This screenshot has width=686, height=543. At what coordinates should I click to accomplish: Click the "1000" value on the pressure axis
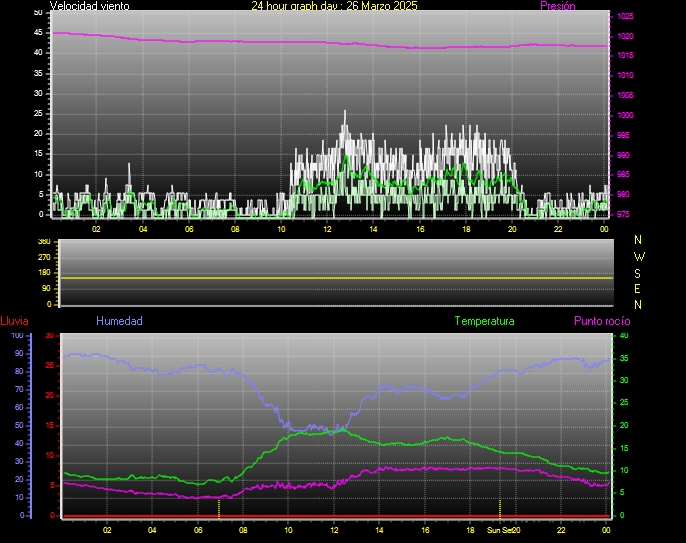[625, 116]
